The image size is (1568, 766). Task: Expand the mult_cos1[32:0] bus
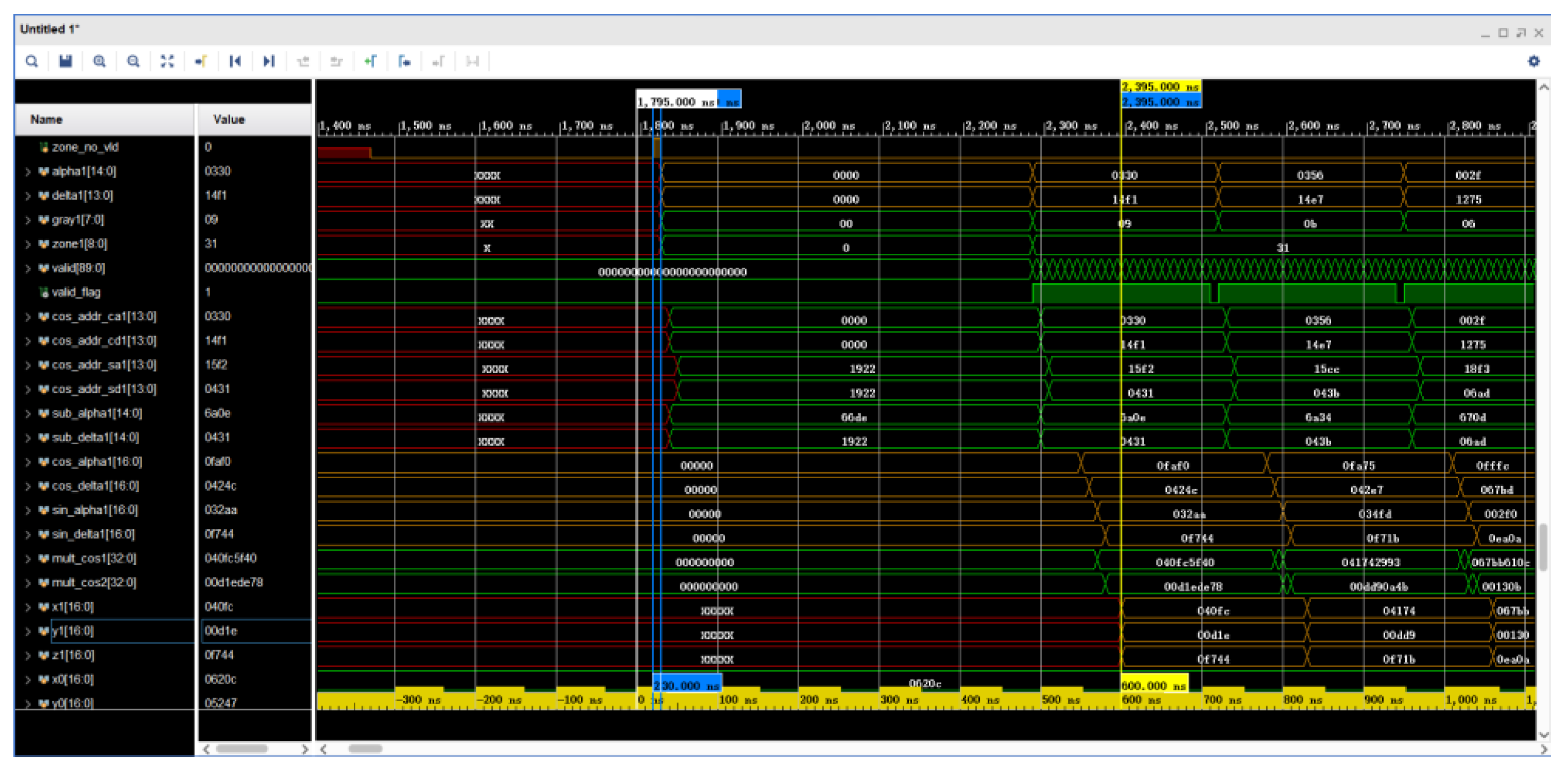click(x=28, y=559)
